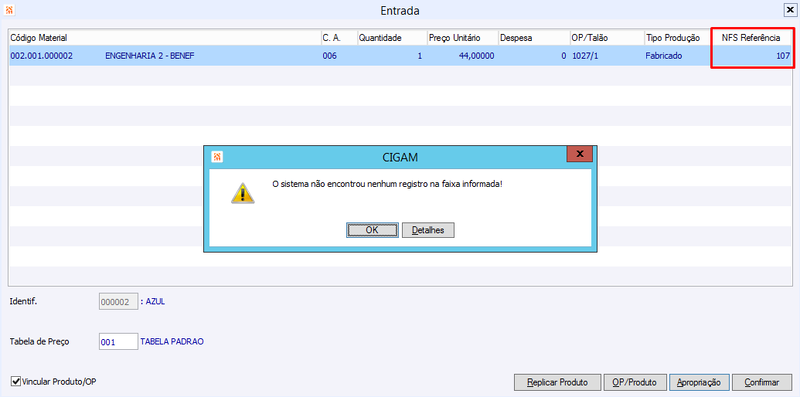Viewport: 800px width, 397px height.
Task: Click the unit price cell 44,00000
Action: pos(476,56)
